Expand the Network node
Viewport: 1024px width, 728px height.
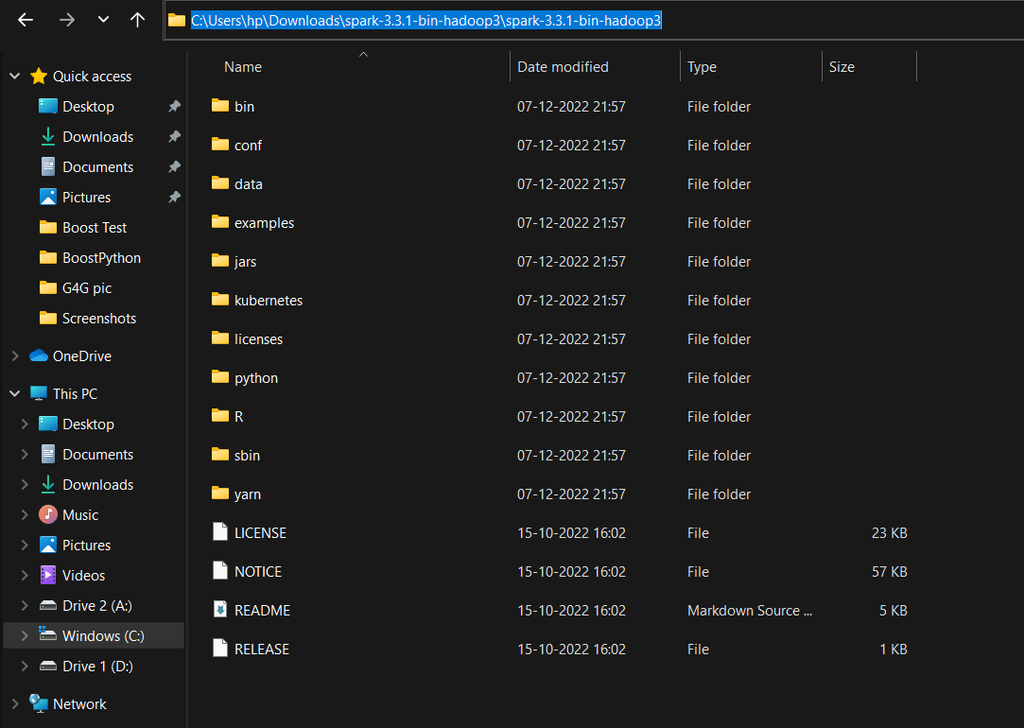pyautogui.click(x=15, y=704)
